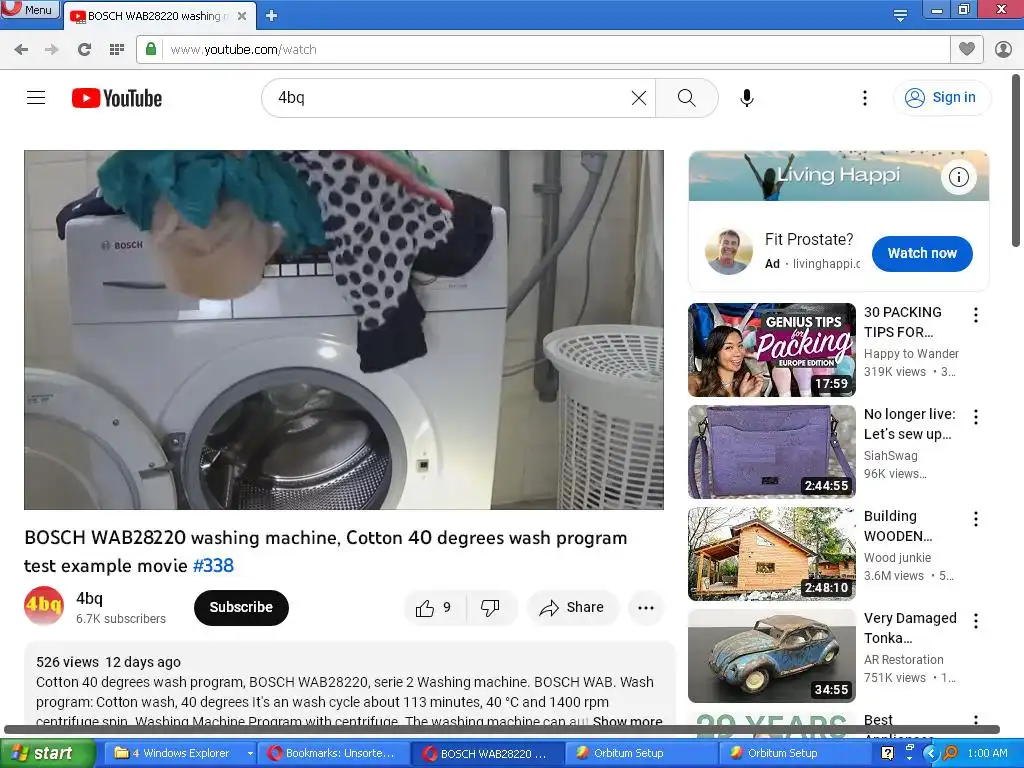This screenshot has width=1024, height=768.
Task: Open the tab menu icon in title bar
Action: pos(900,15)
